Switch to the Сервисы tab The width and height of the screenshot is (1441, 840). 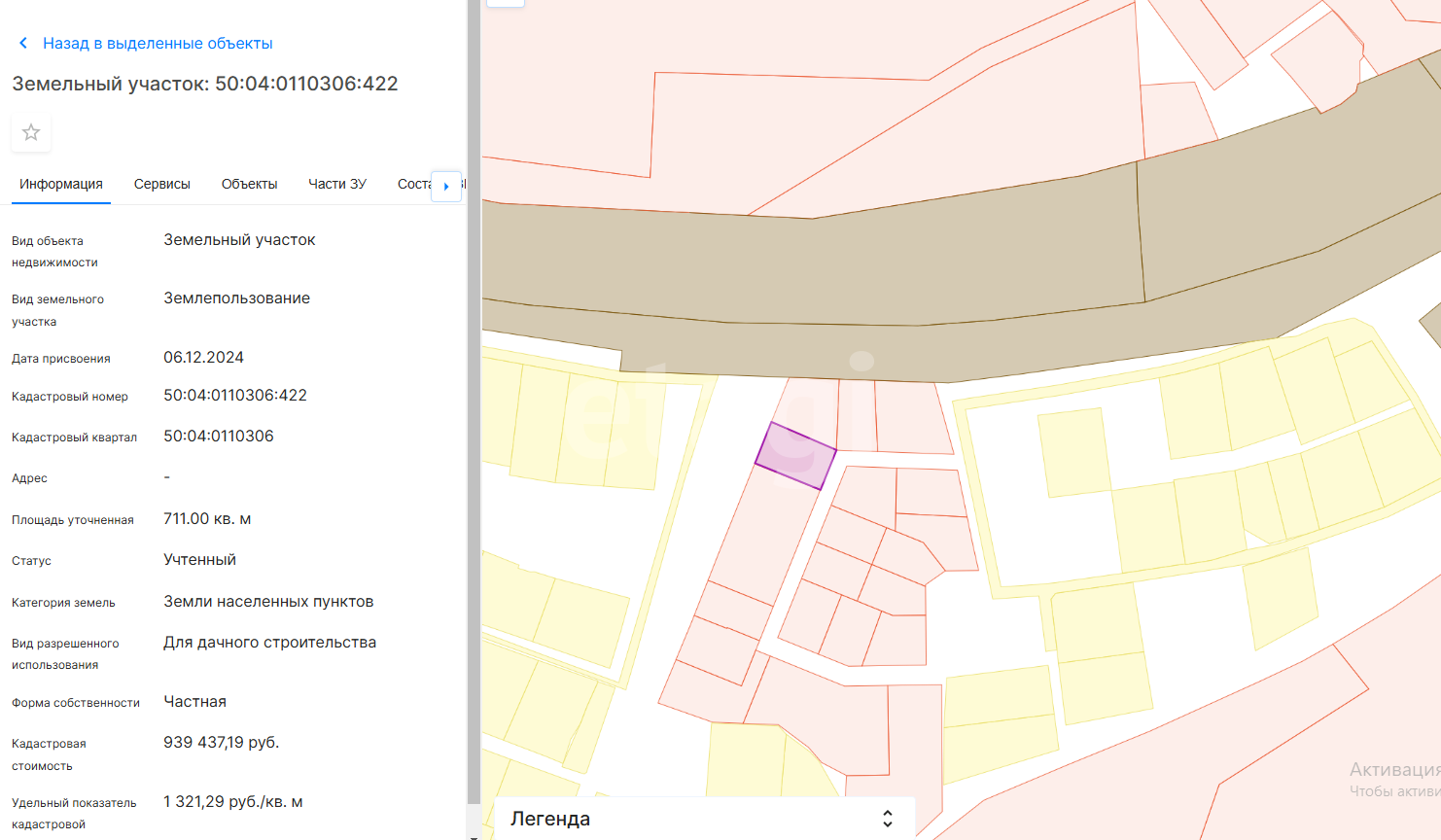pyautogui.click(x=162, y=184)
